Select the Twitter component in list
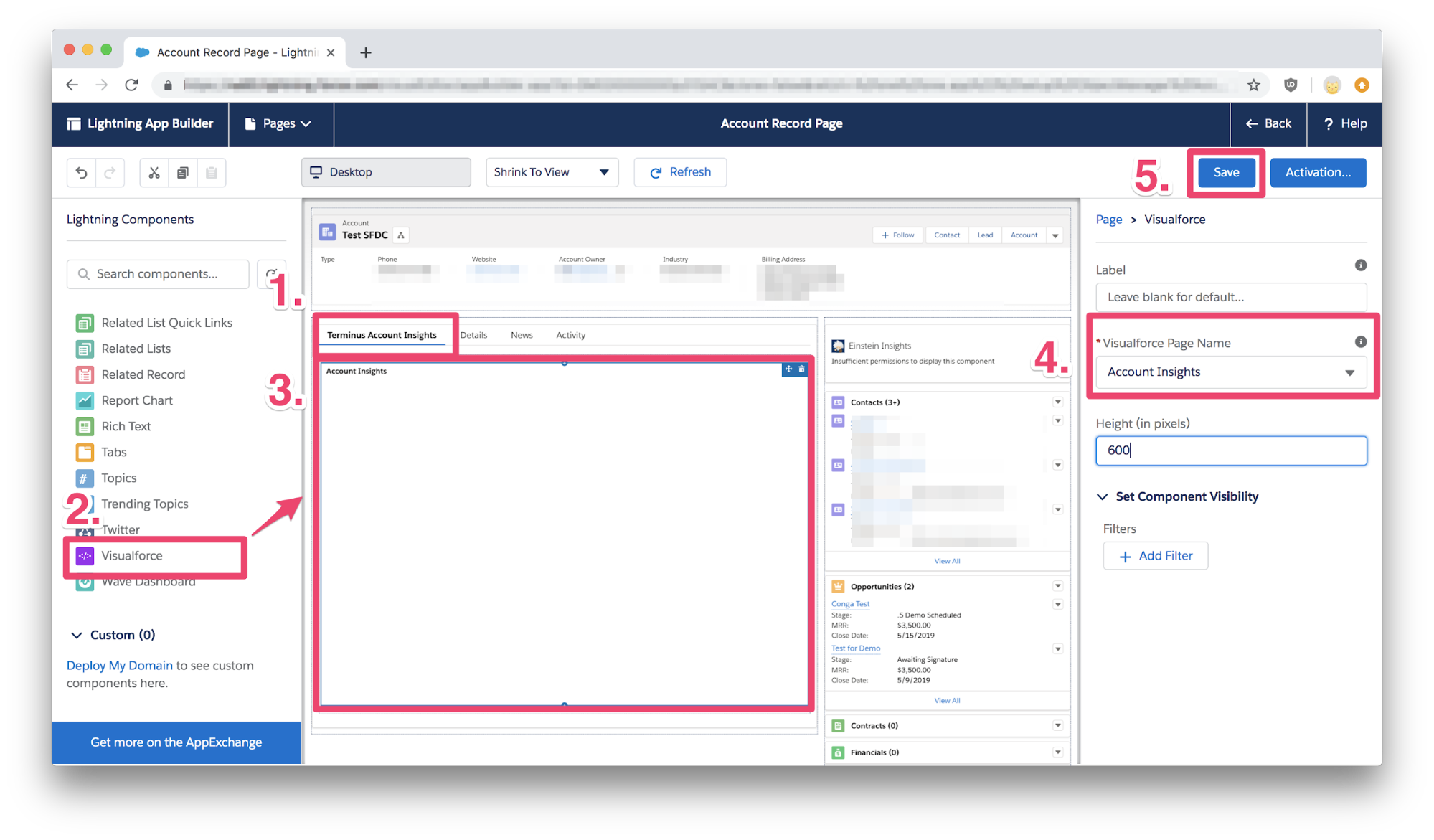The width and height of the screenshot is (1434, 840). pos(121,530)
